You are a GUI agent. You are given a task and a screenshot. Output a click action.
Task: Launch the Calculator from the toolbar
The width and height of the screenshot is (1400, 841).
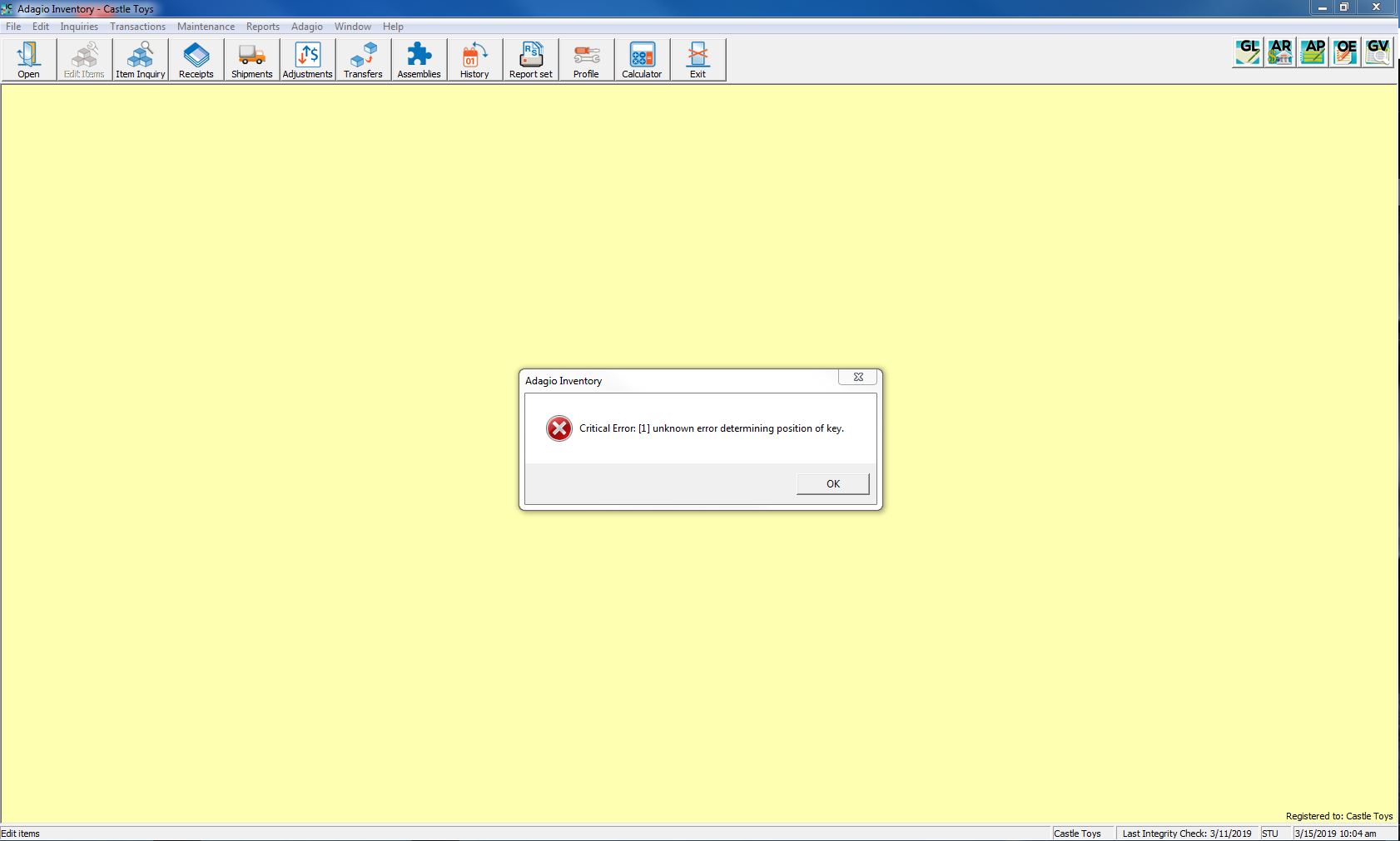point(642,60)
